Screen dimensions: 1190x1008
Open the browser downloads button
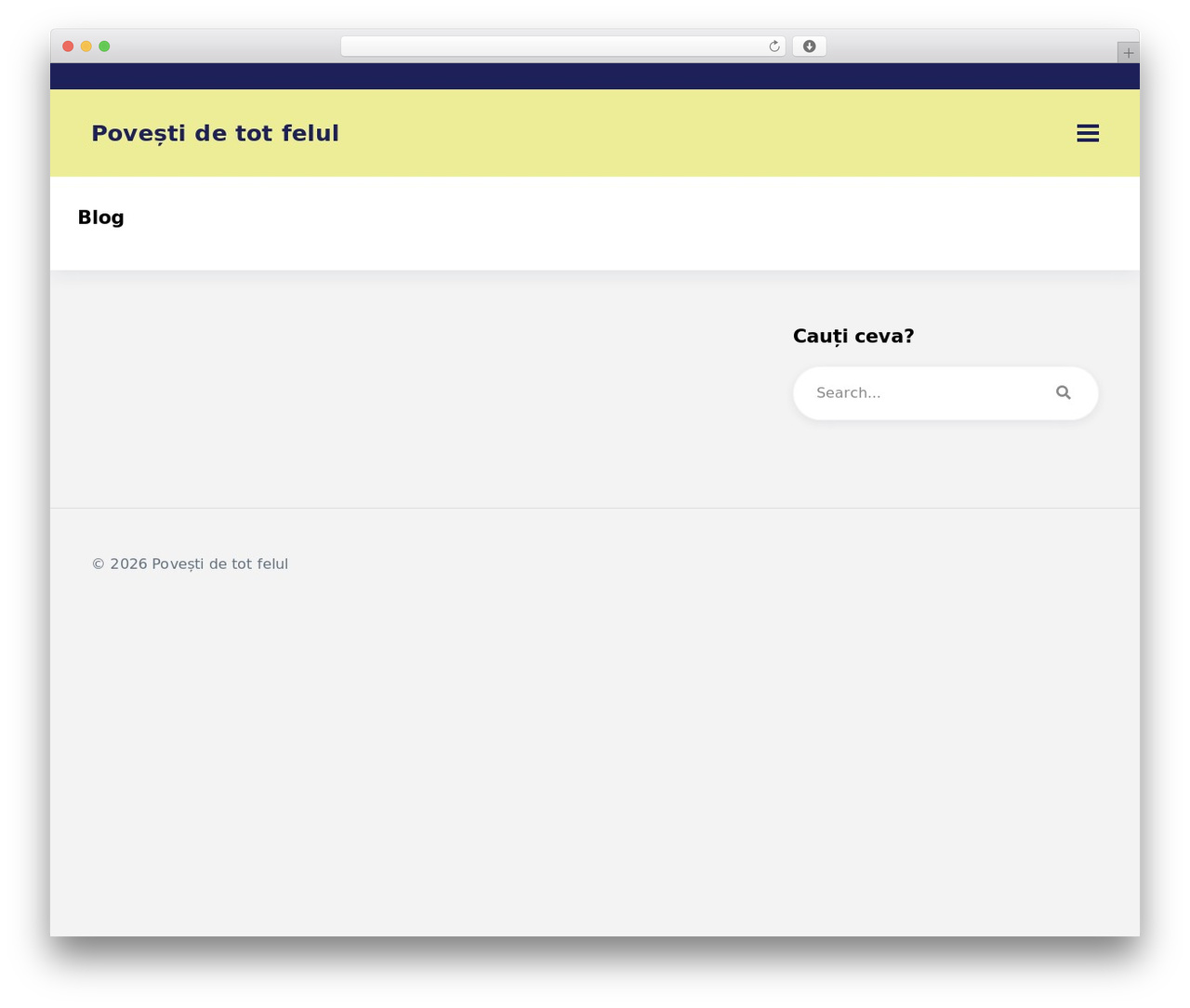(x=809, y=46)
